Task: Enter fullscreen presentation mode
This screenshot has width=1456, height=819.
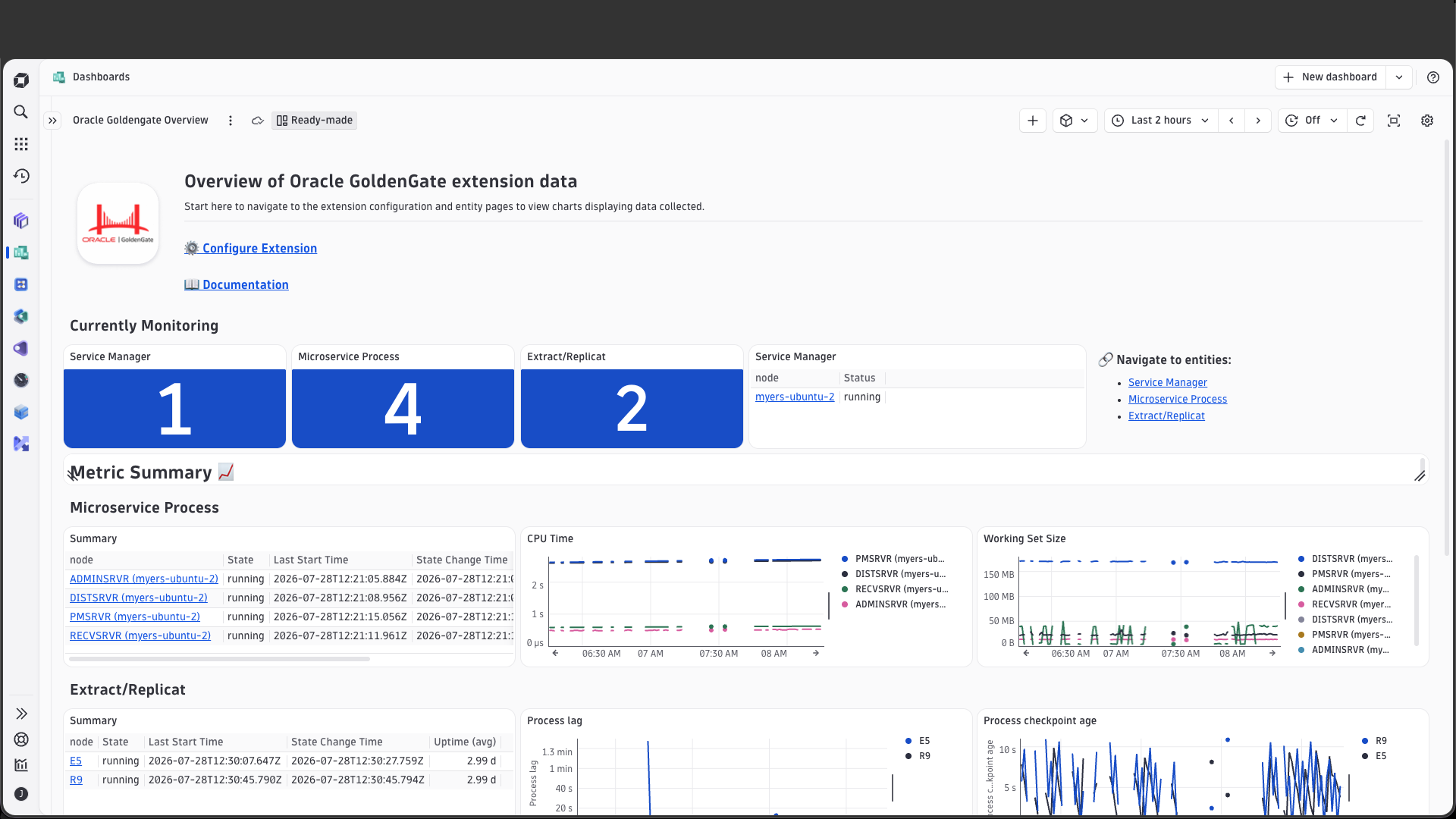Action: coord(1394,121)
